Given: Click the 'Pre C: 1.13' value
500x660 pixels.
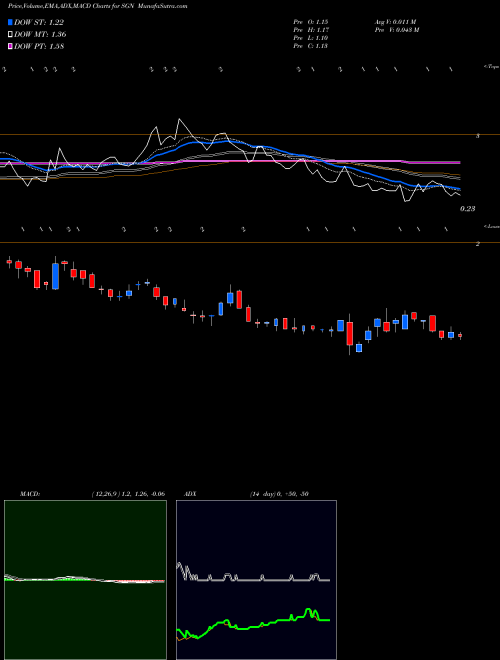Looking at the screenshot, I should coord(311,46).
